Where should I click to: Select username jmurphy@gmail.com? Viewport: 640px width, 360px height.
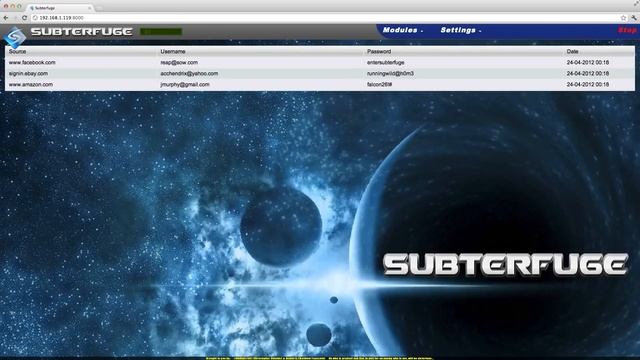[185, 84]
